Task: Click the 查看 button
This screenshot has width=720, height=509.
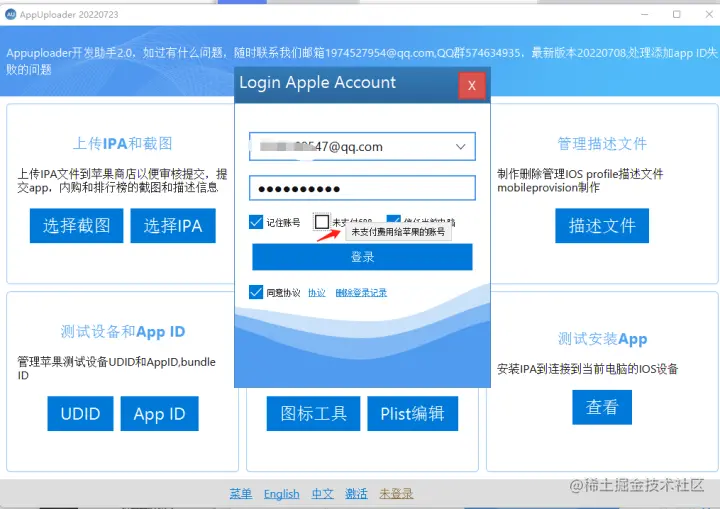Action: pyautogui.click(x=602, y=407)
